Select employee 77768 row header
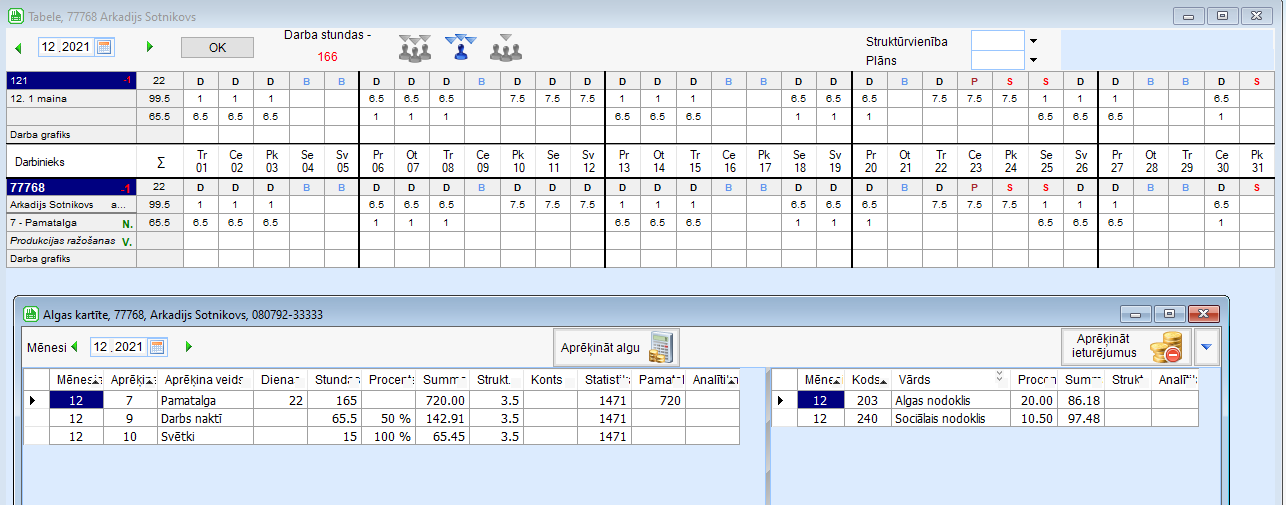 pos(70,186)
